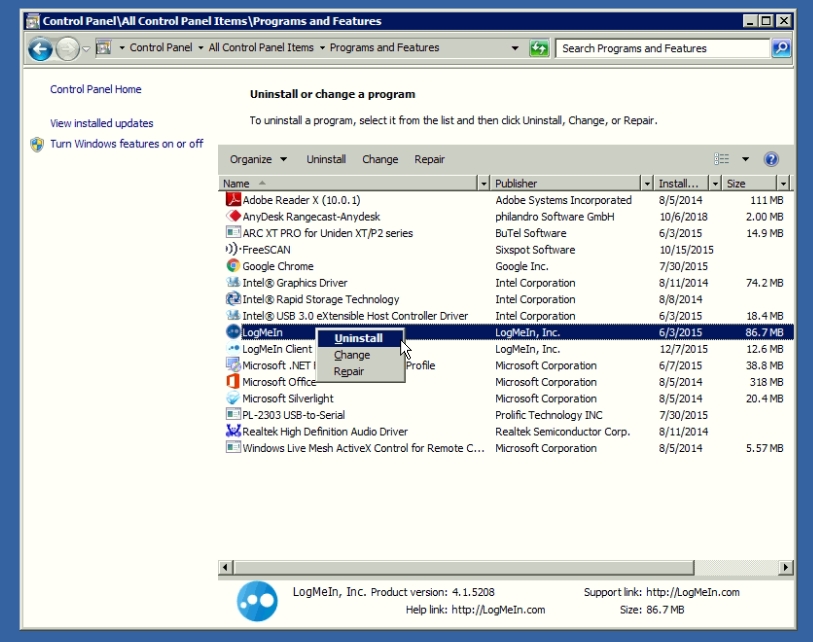The height and width of the screenshot is (642, 813).
Task: Refresh the Programs and Features list
Action: tap(539, 48)
